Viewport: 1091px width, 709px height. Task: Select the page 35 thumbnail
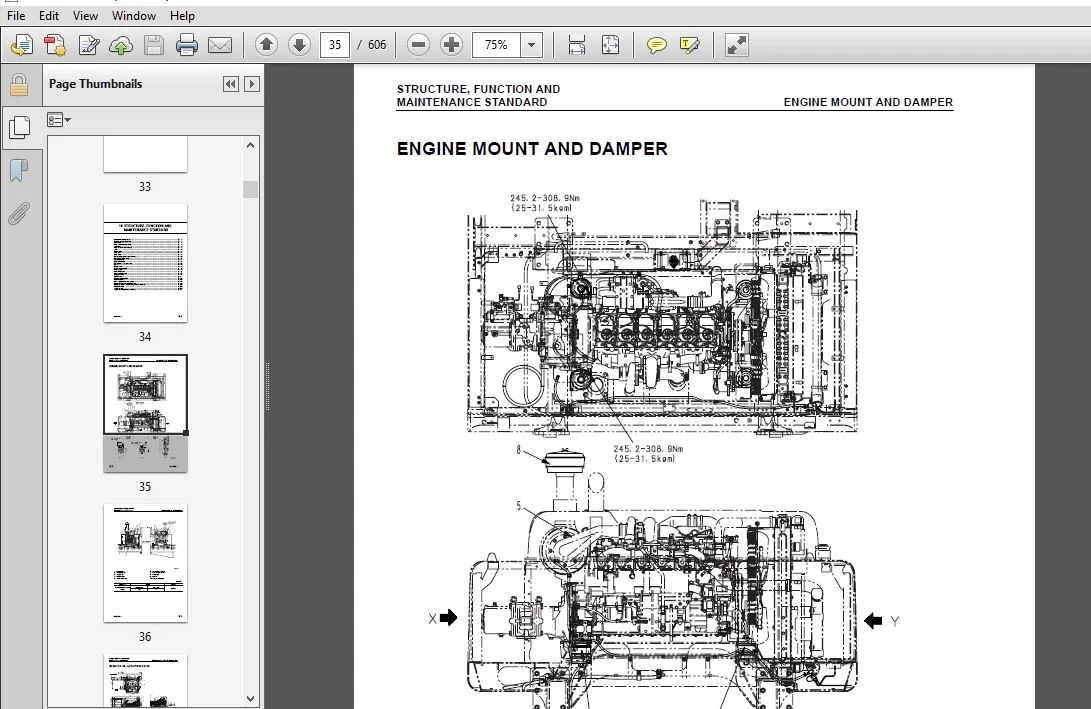pos(145,413)
